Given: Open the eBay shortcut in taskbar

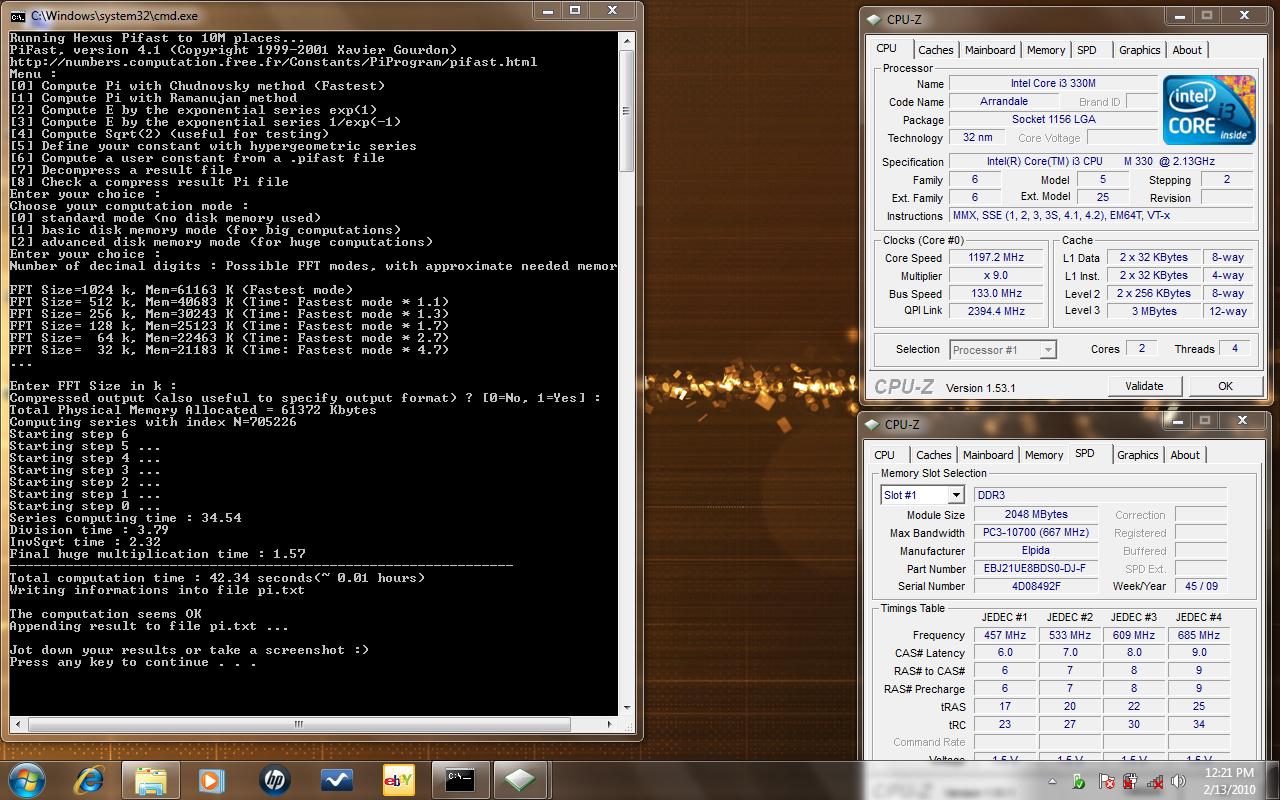Looking at the screenshot, I should [x=398, y=779].
